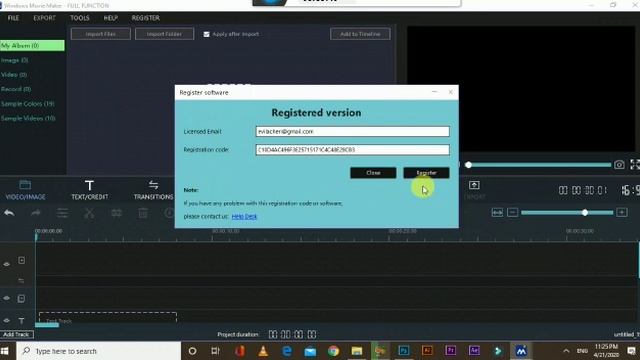Open the Help Desk link
This screenshot has height=360, width=640.
[x=244, y=216]
